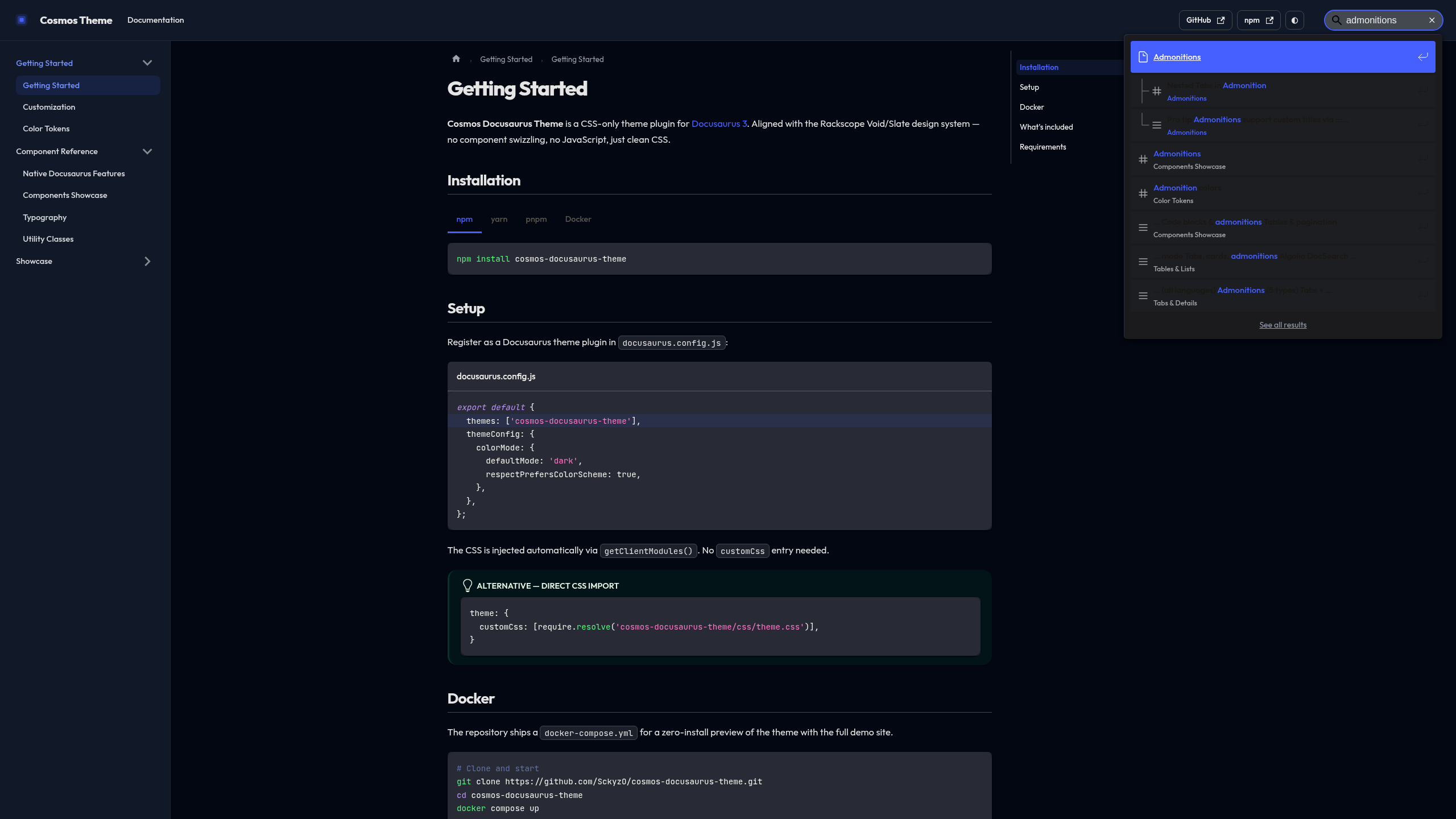Collapse the Component Reference section
1456x819 pixels.
coord(147,151)
